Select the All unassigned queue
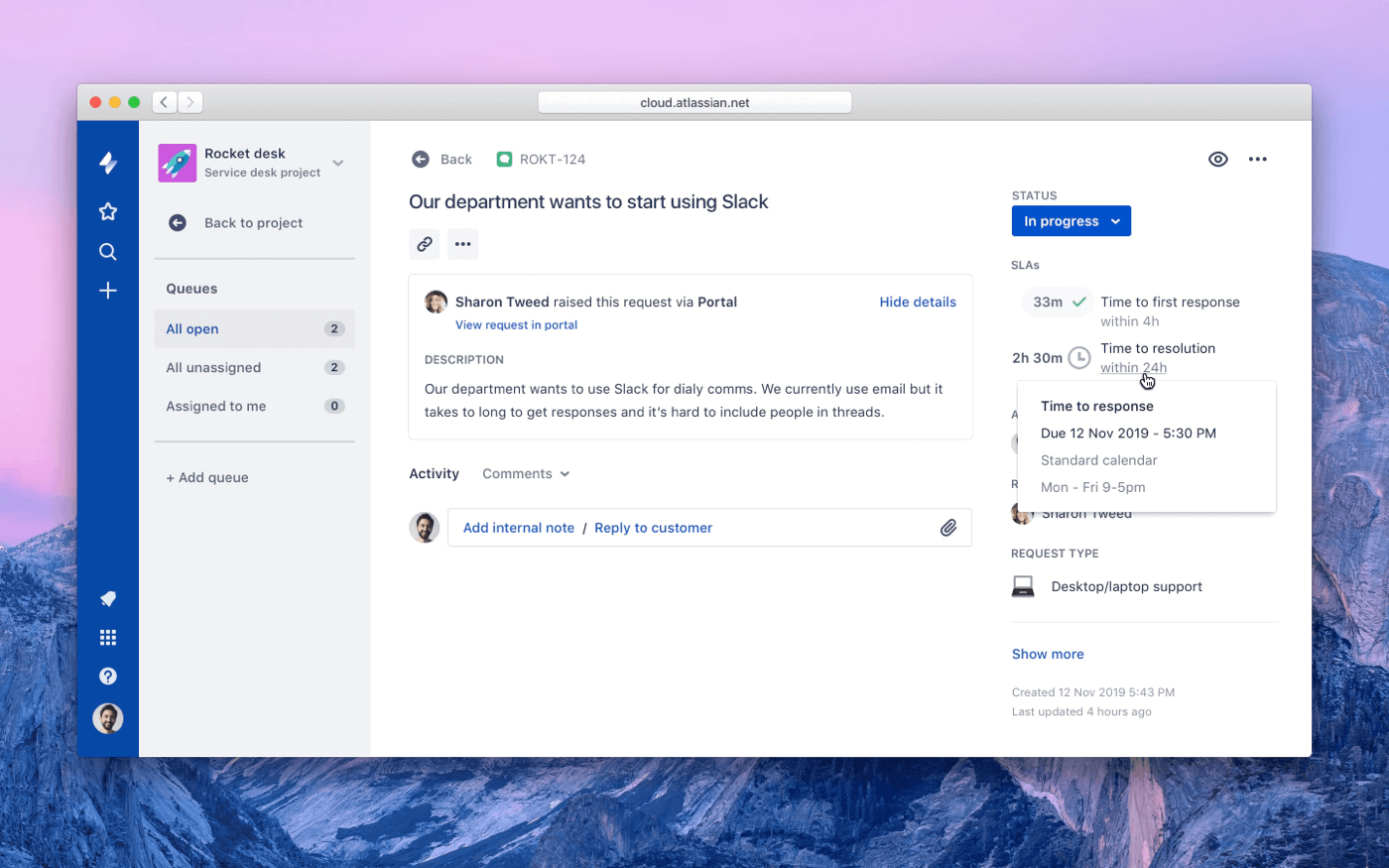 coord(213,368)
